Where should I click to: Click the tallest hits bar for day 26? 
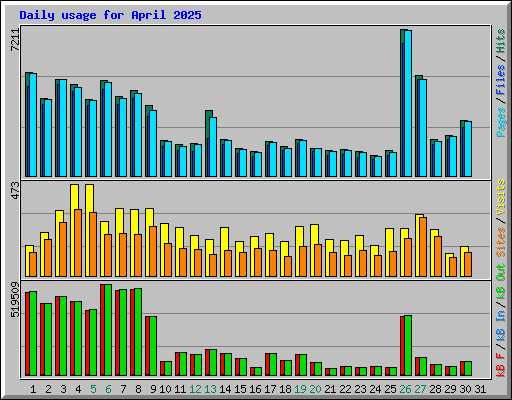406,103
